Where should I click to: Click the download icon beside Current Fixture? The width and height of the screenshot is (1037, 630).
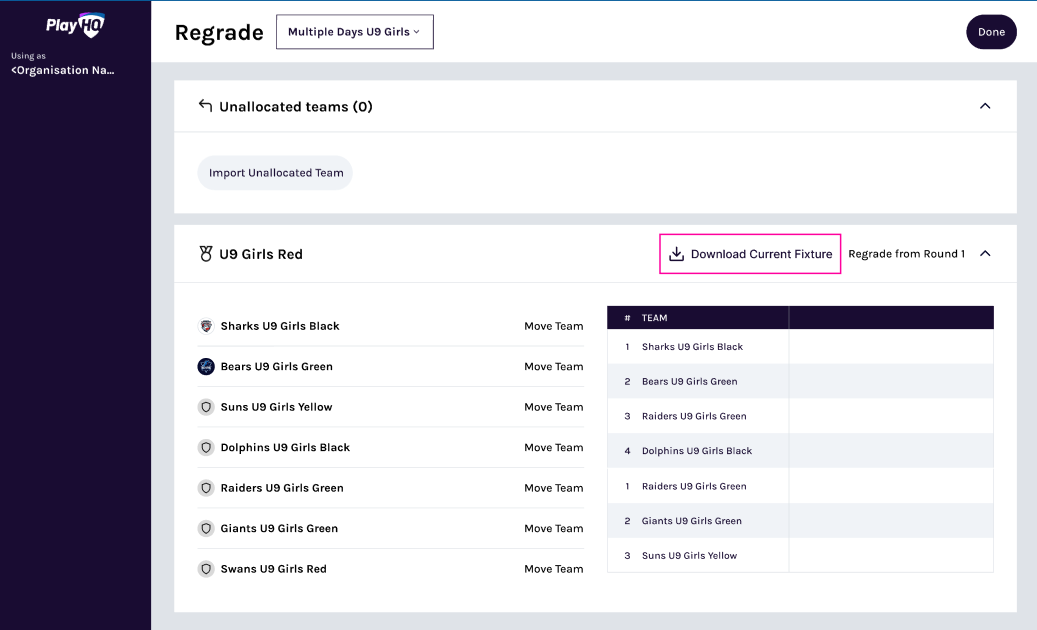[x=676, y=254]
